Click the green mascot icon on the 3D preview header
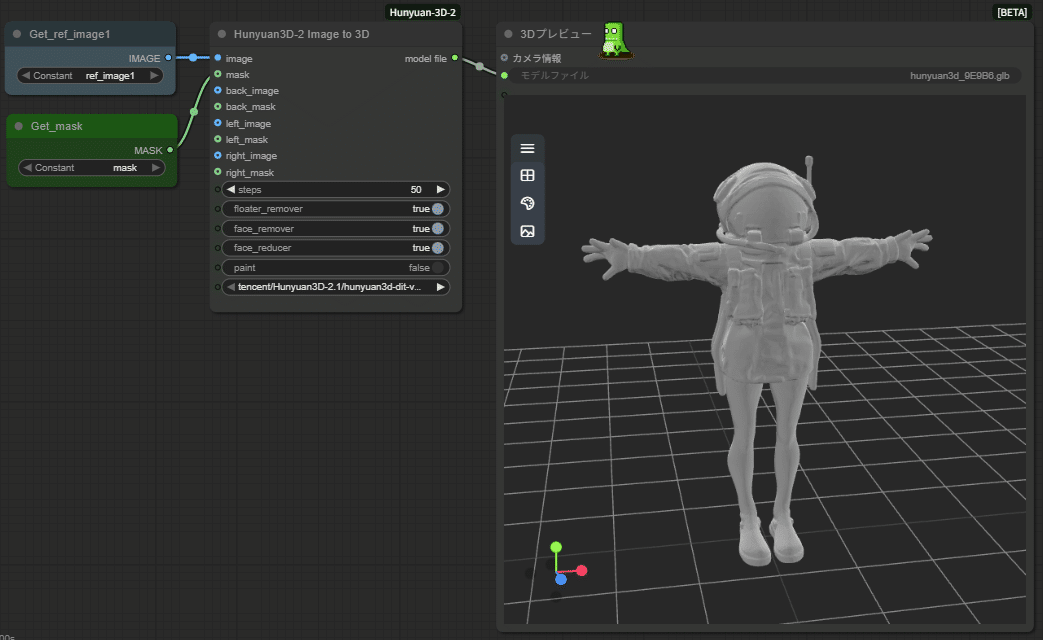This screenshot has height=640, width=1043. tap(617, 42)
